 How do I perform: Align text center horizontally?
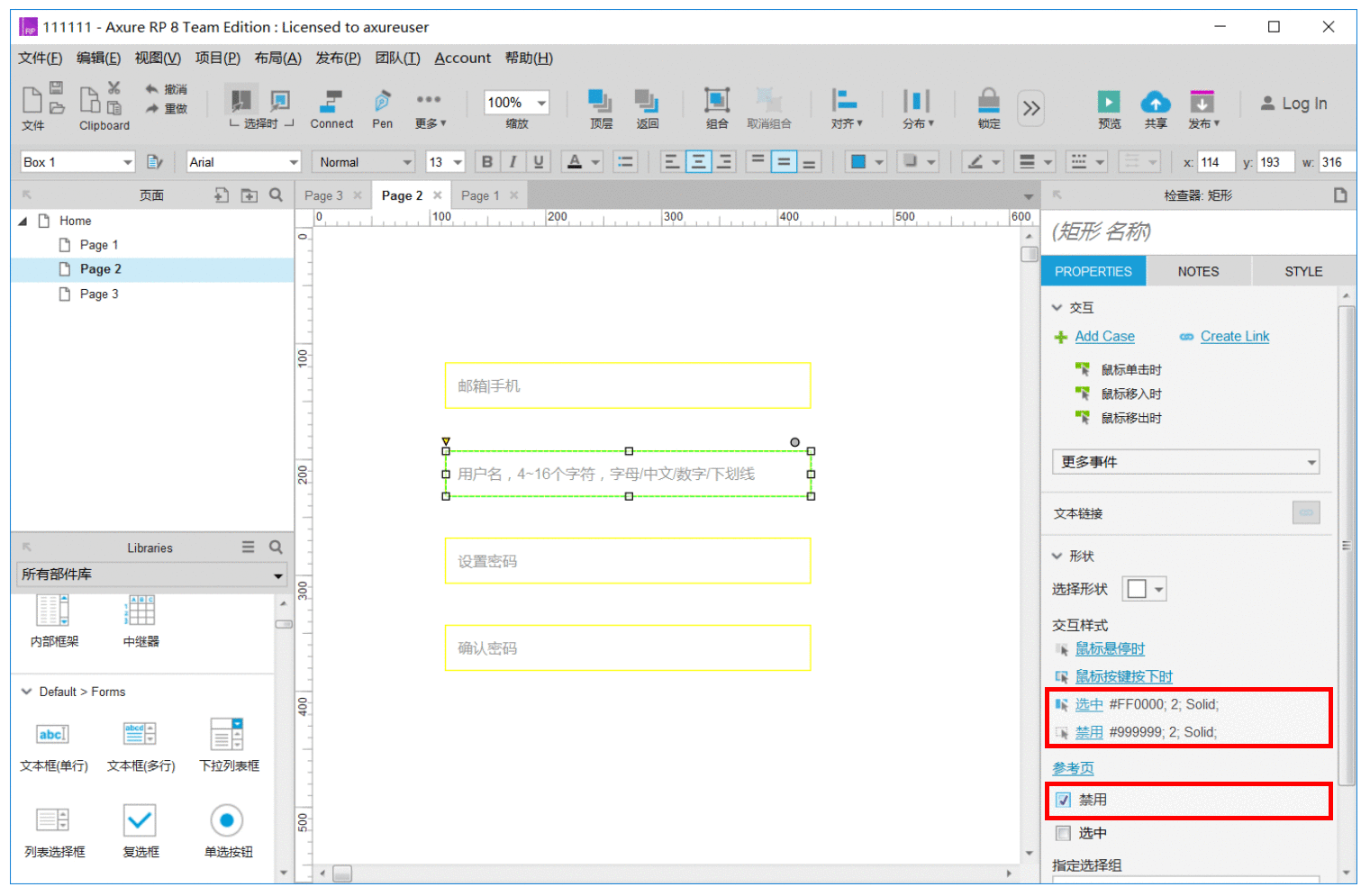[x=698, y=162]
